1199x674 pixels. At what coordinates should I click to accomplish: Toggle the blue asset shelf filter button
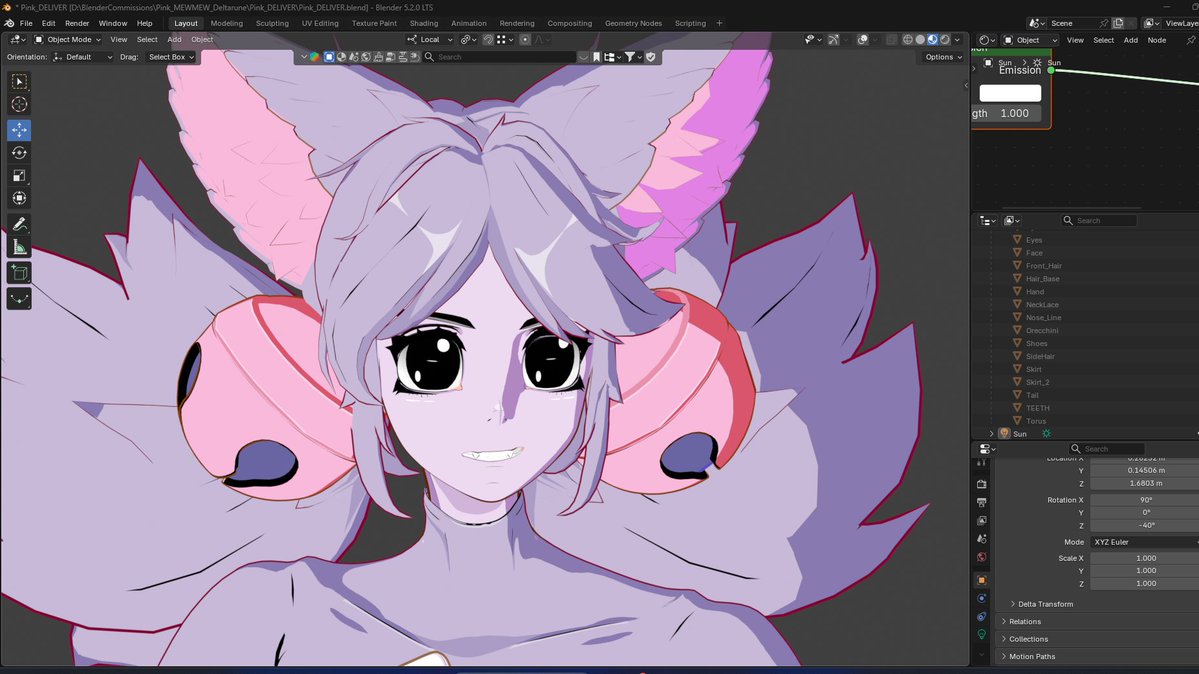point(329,57)
